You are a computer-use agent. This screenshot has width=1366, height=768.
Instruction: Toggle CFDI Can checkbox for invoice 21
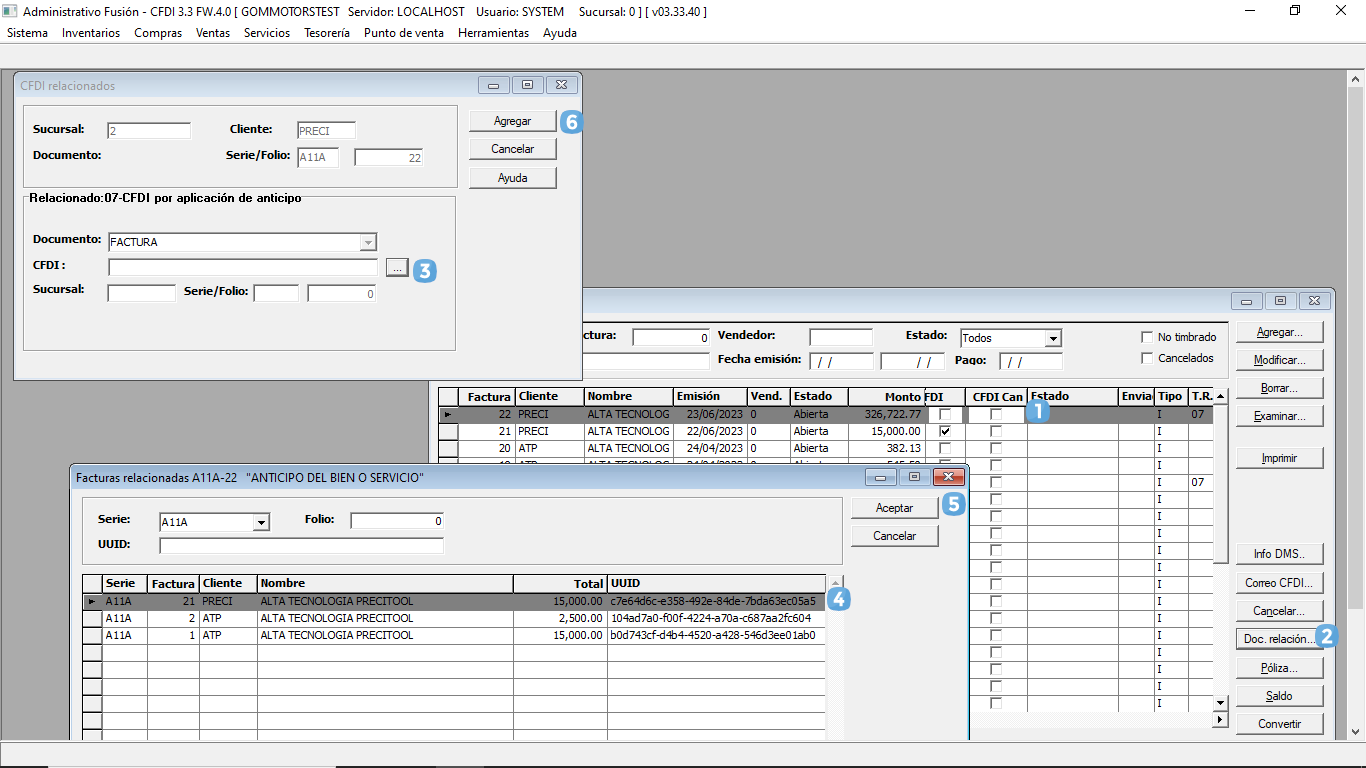(x=996, y=431)
